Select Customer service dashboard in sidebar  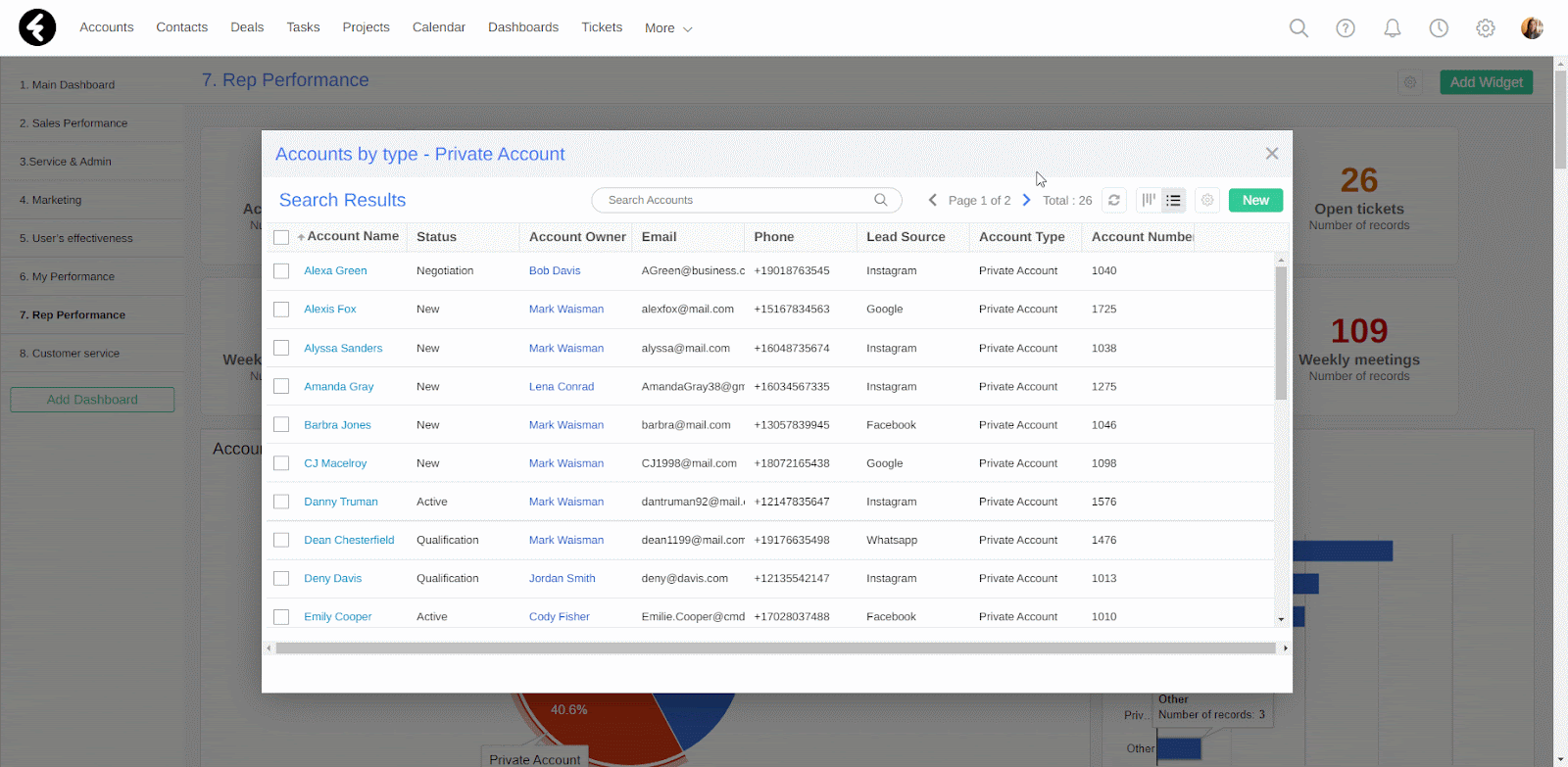[x=70, y=354]
